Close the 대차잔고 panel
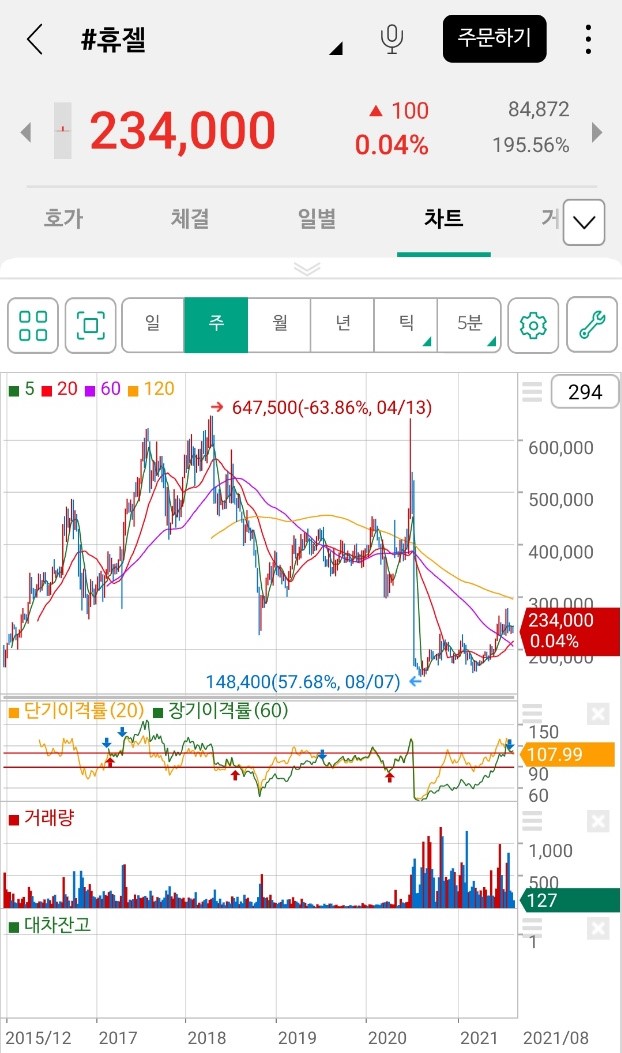622x1053 pixels. pyautogui.click(x=598, y=929)
